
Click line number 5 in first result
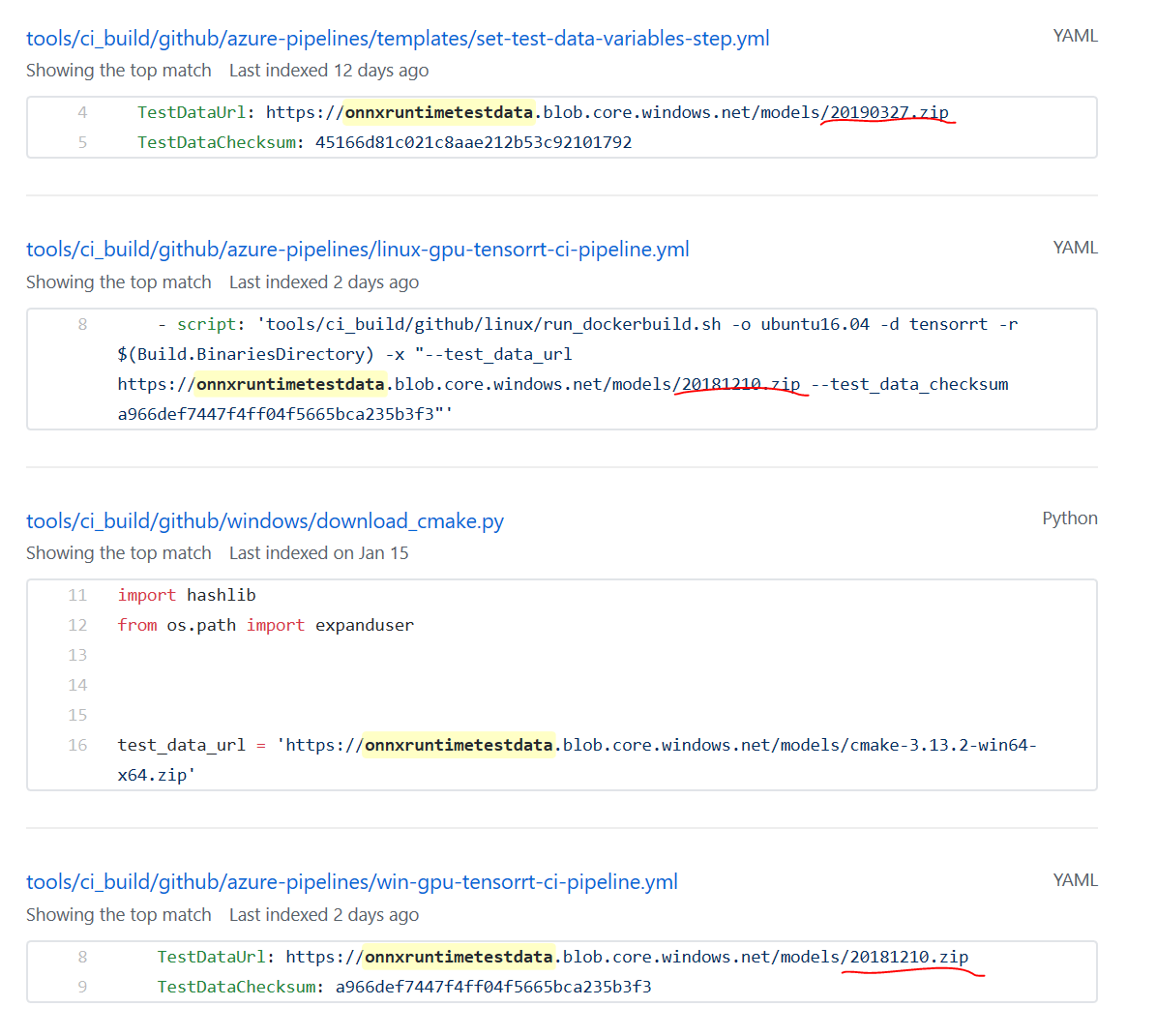coord(82,142)
